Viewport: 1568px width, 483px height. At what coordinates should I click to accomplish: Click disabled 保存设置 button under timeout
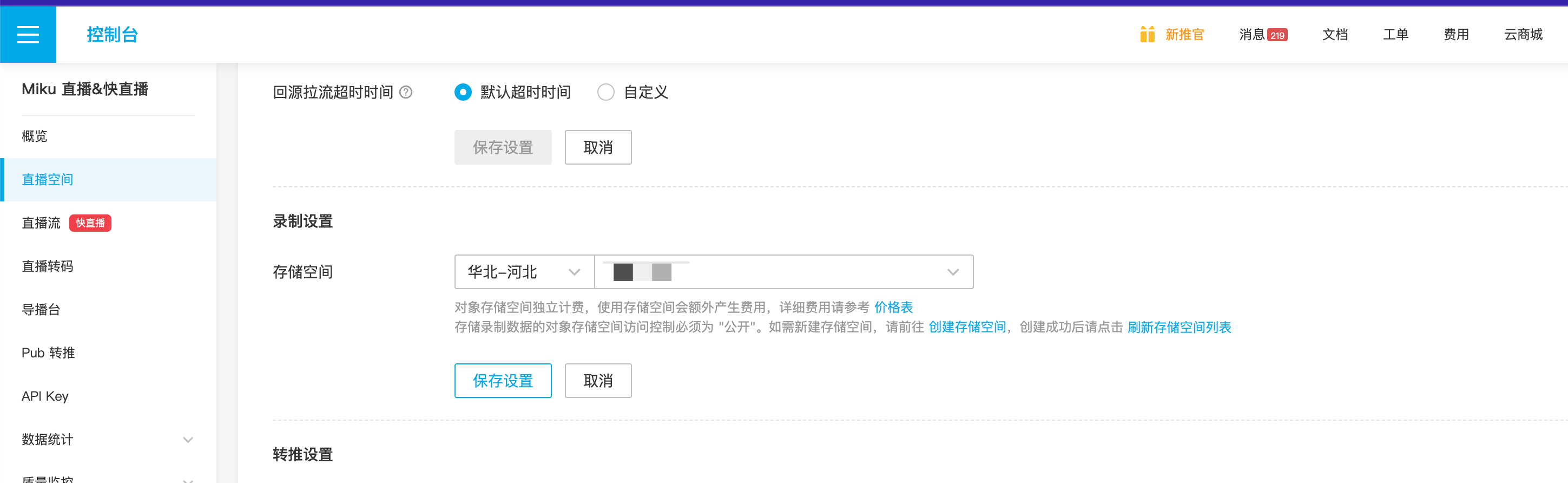tap(503, 147)
